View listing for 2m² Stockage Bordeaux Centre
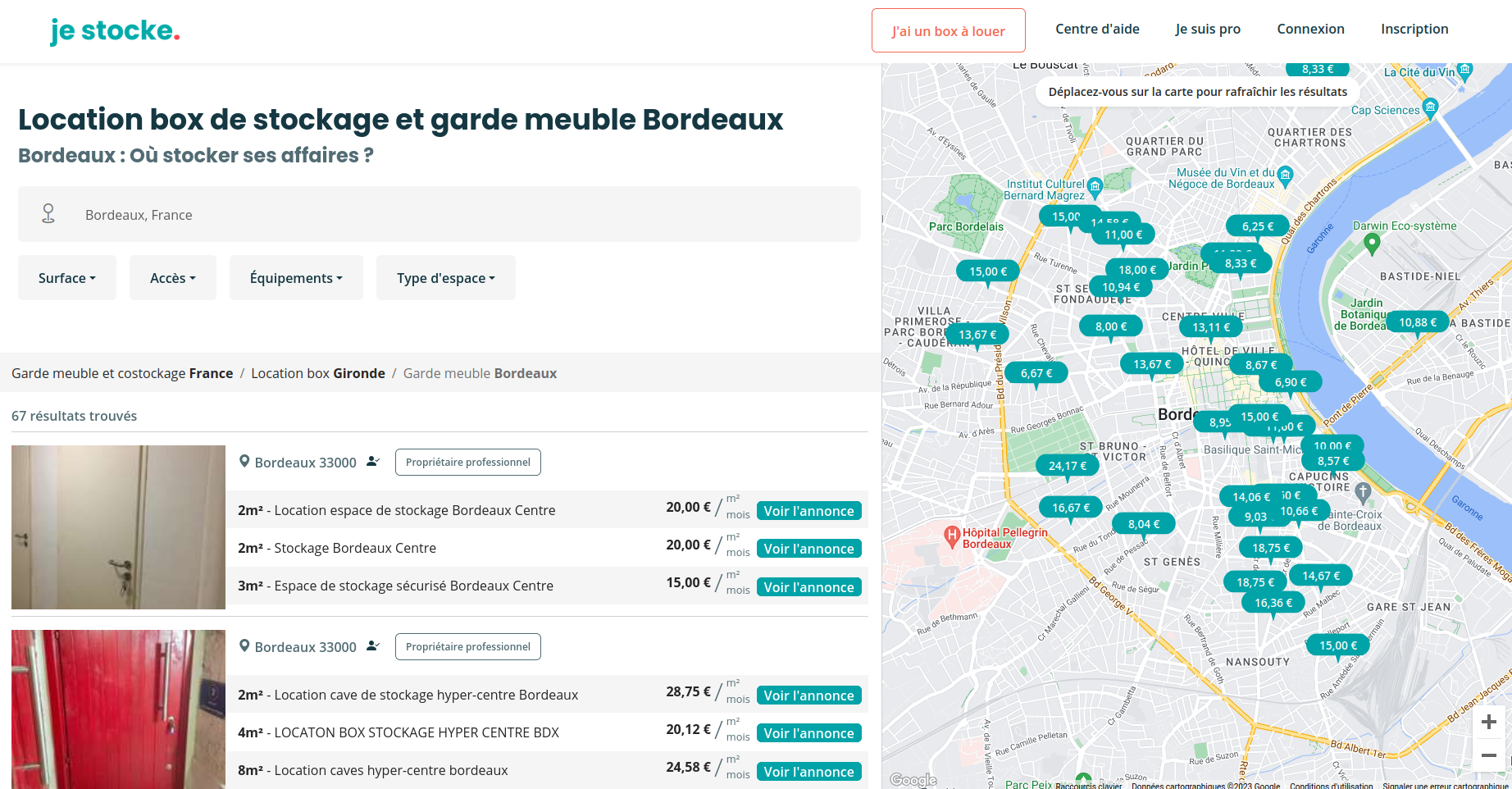 click(808, 549)
